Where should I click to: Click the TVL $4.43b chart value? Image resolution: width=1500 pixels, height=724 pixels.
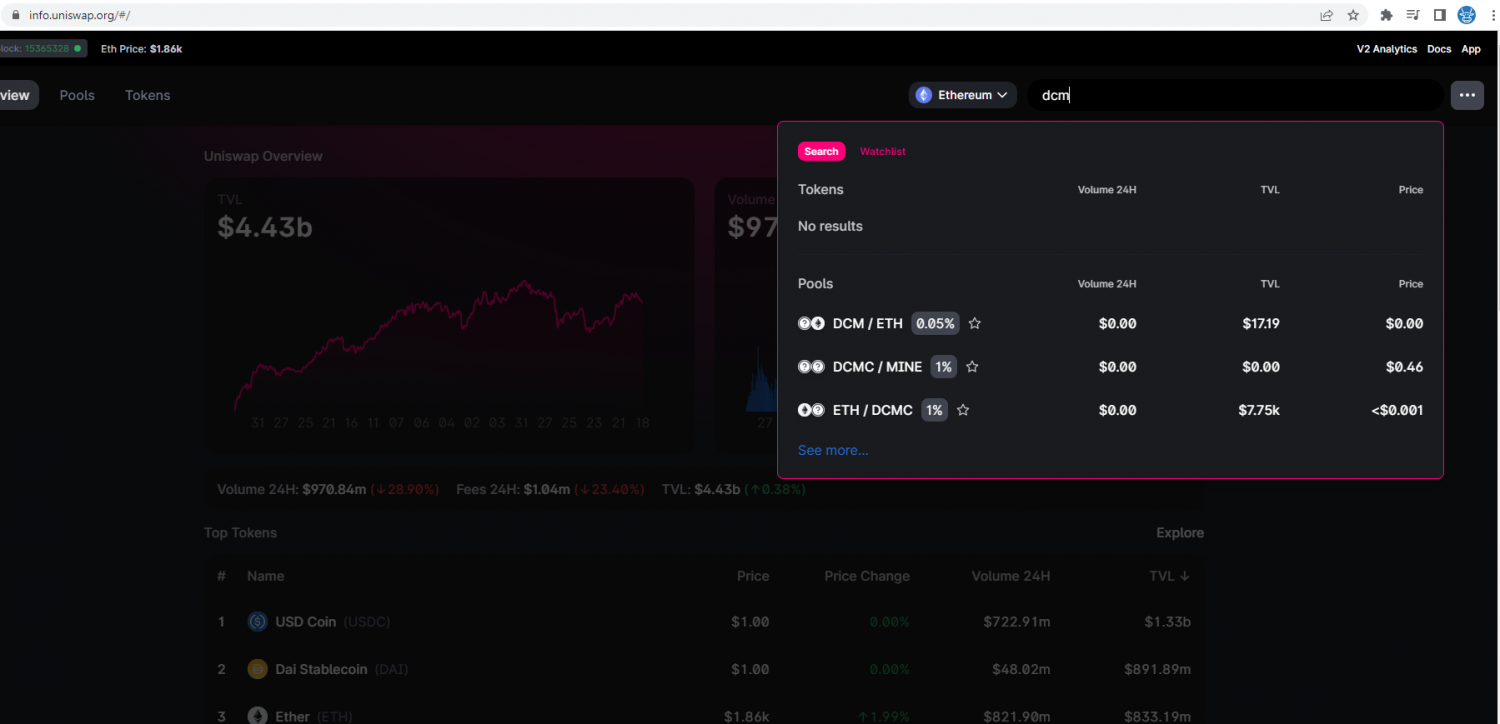pos(265,228)
